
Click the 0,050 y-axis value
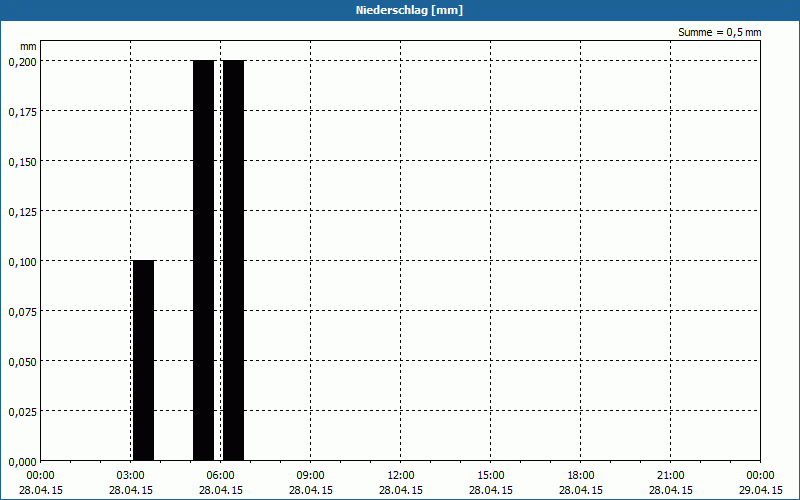[22, 362]
